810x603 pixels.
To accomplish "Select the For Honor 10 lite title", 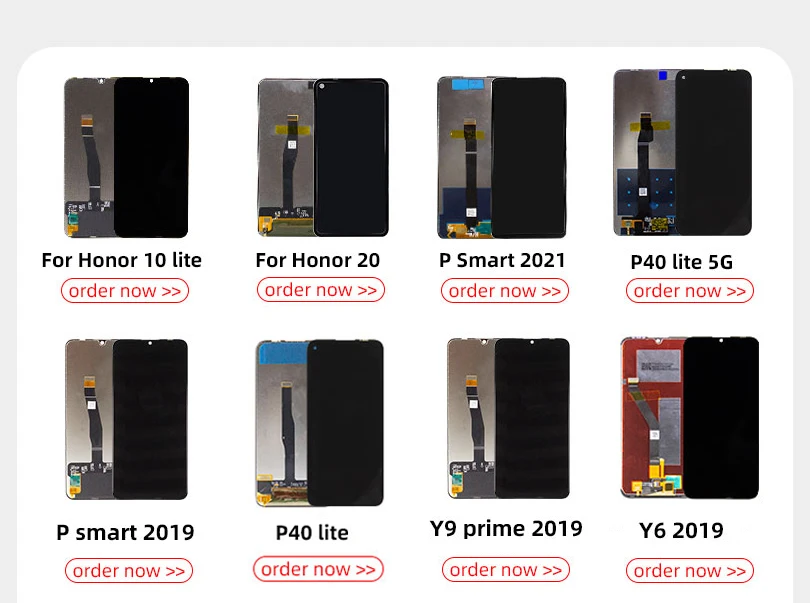I will [x=121, y=260].
